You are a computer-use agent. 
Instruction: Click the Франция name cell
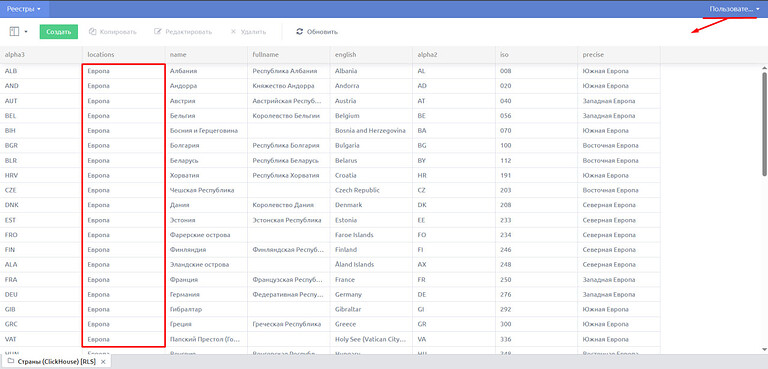206,279
